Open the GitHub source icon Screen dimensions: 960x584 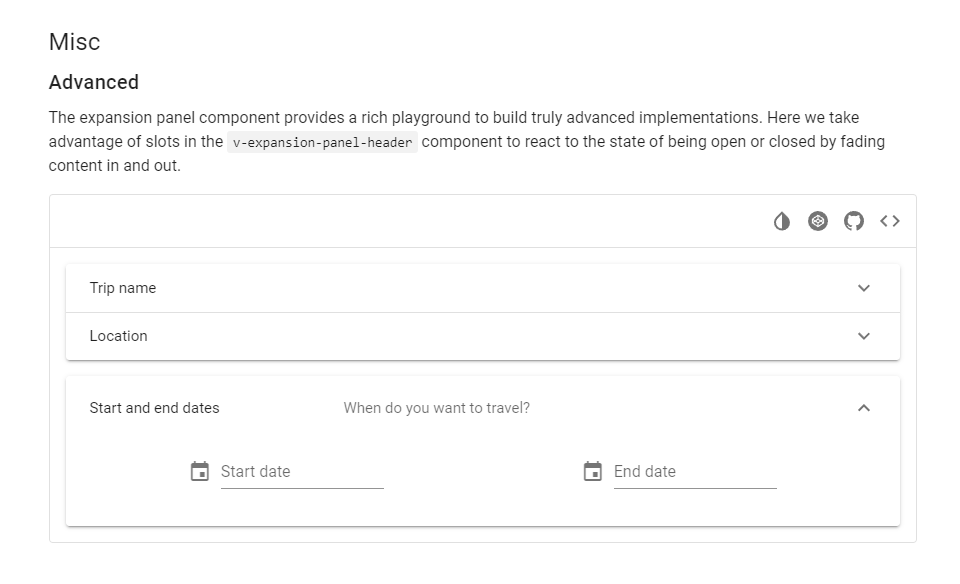tap(854, 221)
